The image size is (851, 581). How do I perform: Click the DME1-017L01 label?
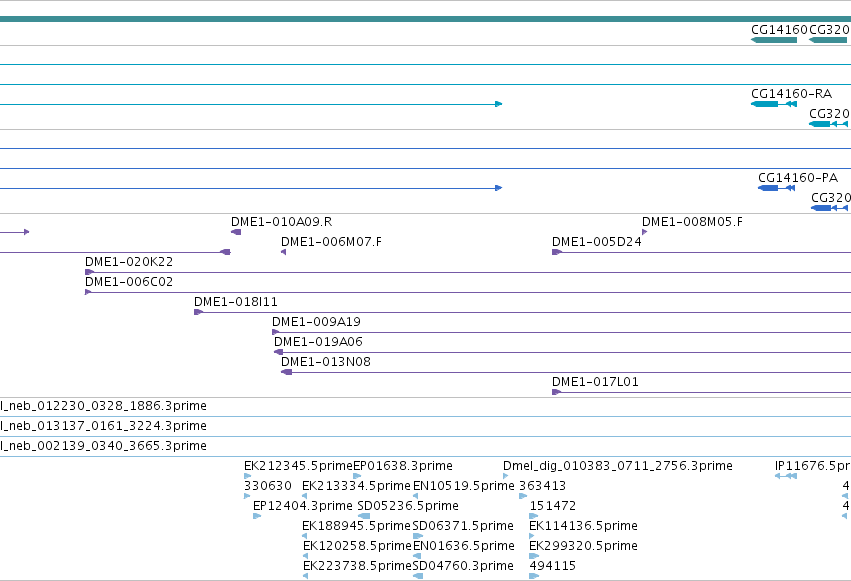(x=595, y=382)
